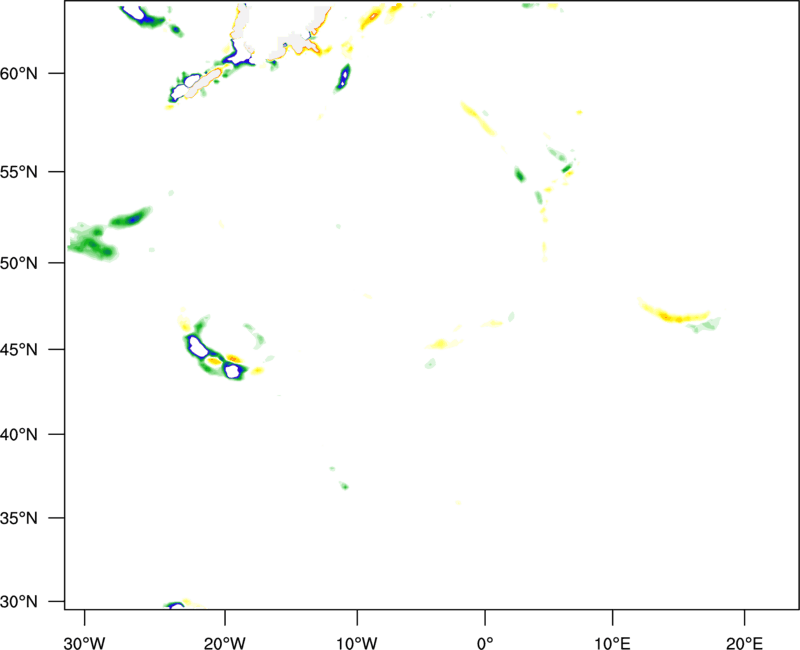This screenshot has height=650, width=800.
Task: Click the blue-green oval near 11°W 60°N
Action: pos(343,78)
